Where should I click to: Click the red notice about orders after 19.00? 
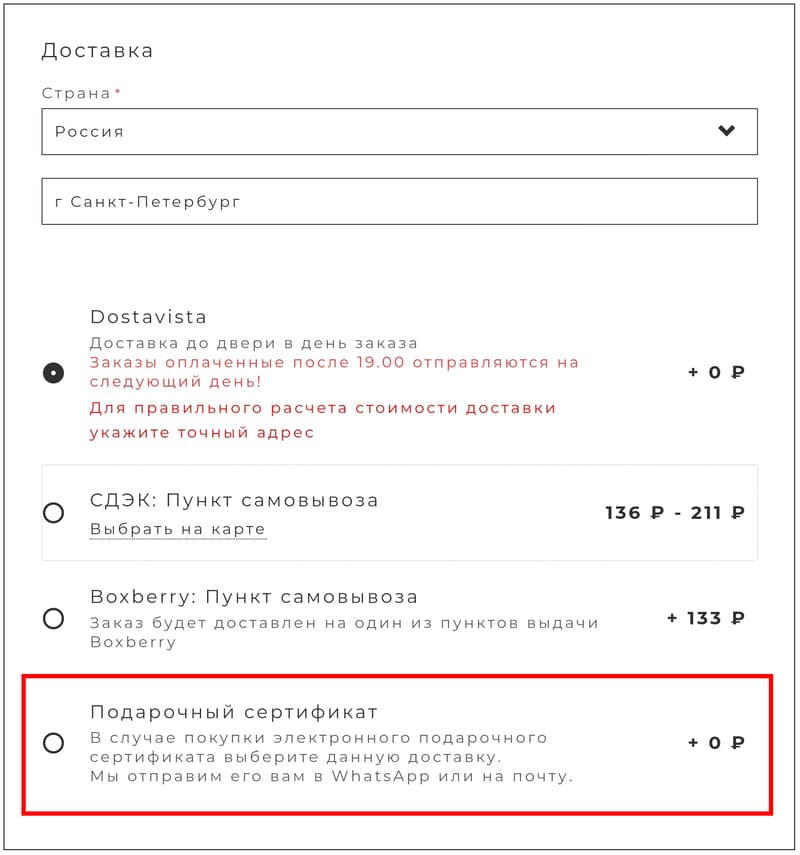pyautogui.click(x=334, y=372)
